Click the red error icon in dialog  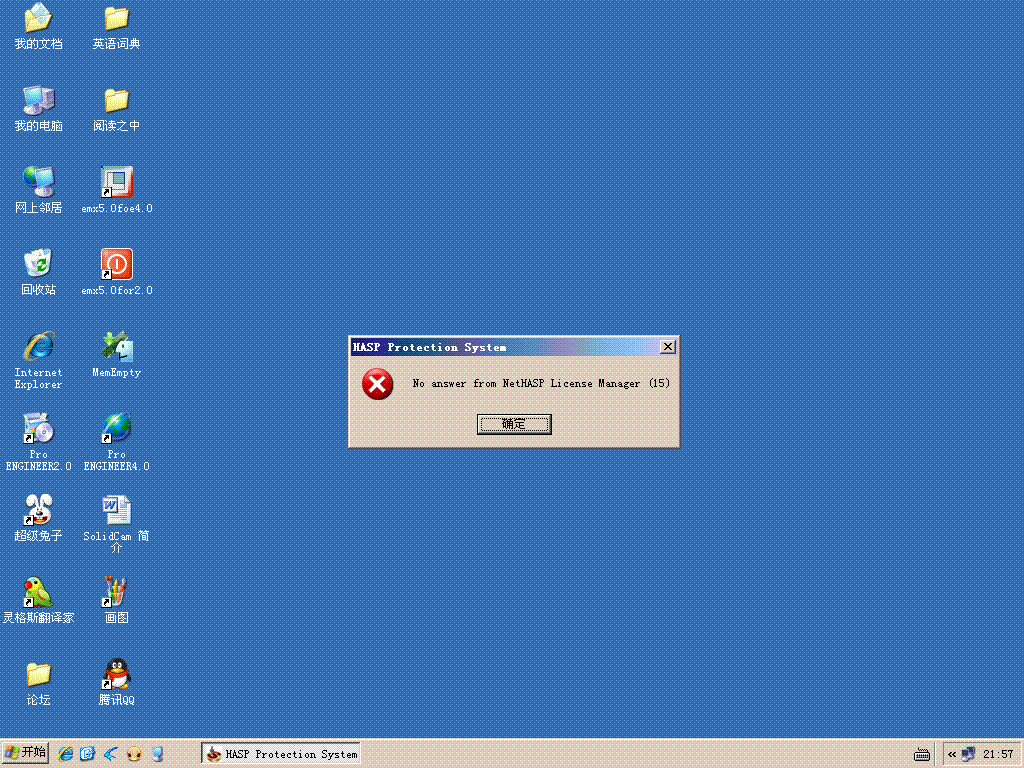(377, 384)
